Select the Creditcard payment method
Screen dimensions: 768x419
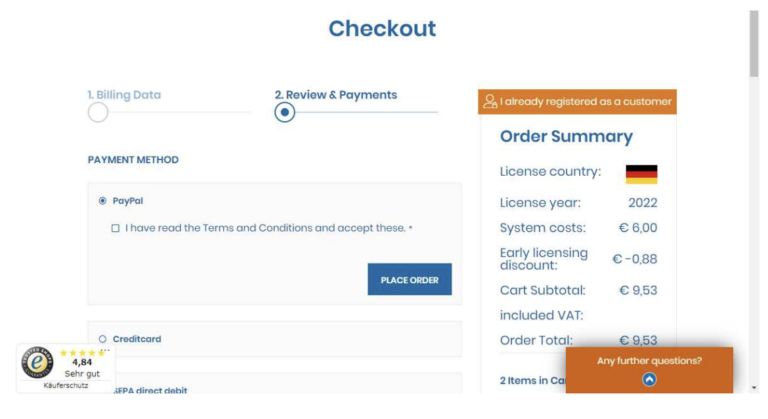point(103,339)
